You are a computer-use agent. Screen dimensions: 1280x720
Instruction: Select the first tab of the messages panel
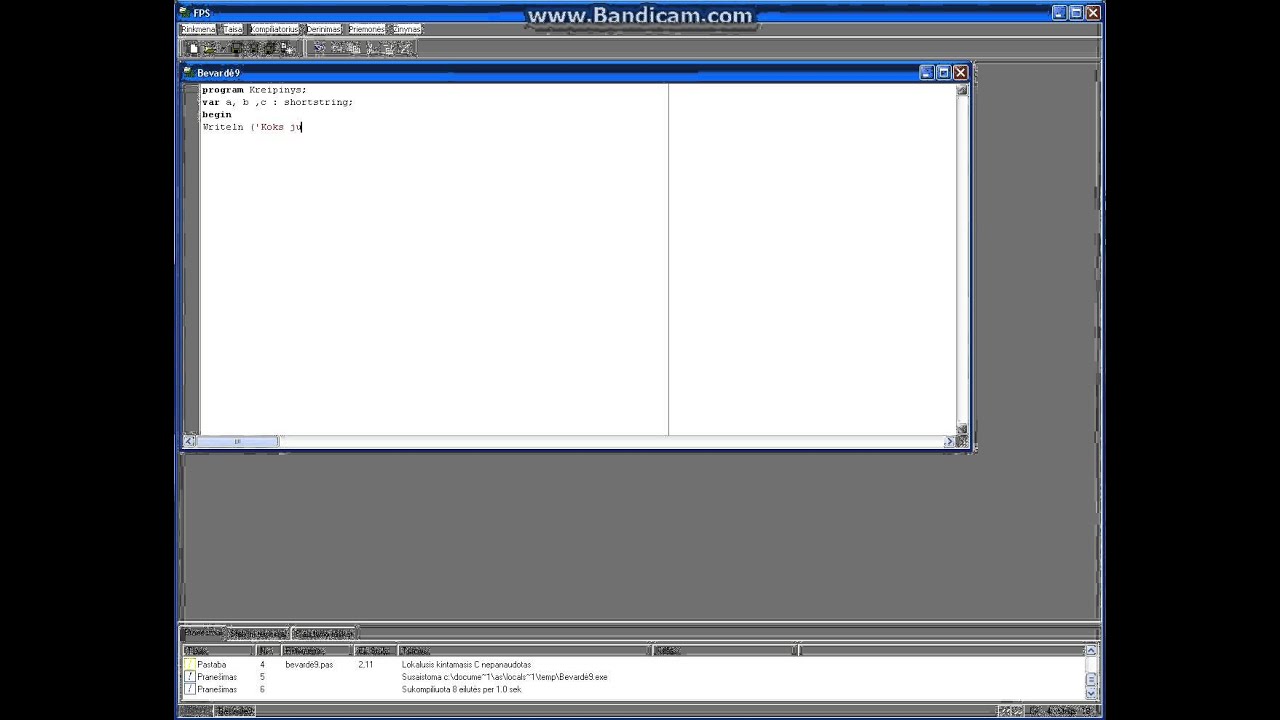(204, 633)
